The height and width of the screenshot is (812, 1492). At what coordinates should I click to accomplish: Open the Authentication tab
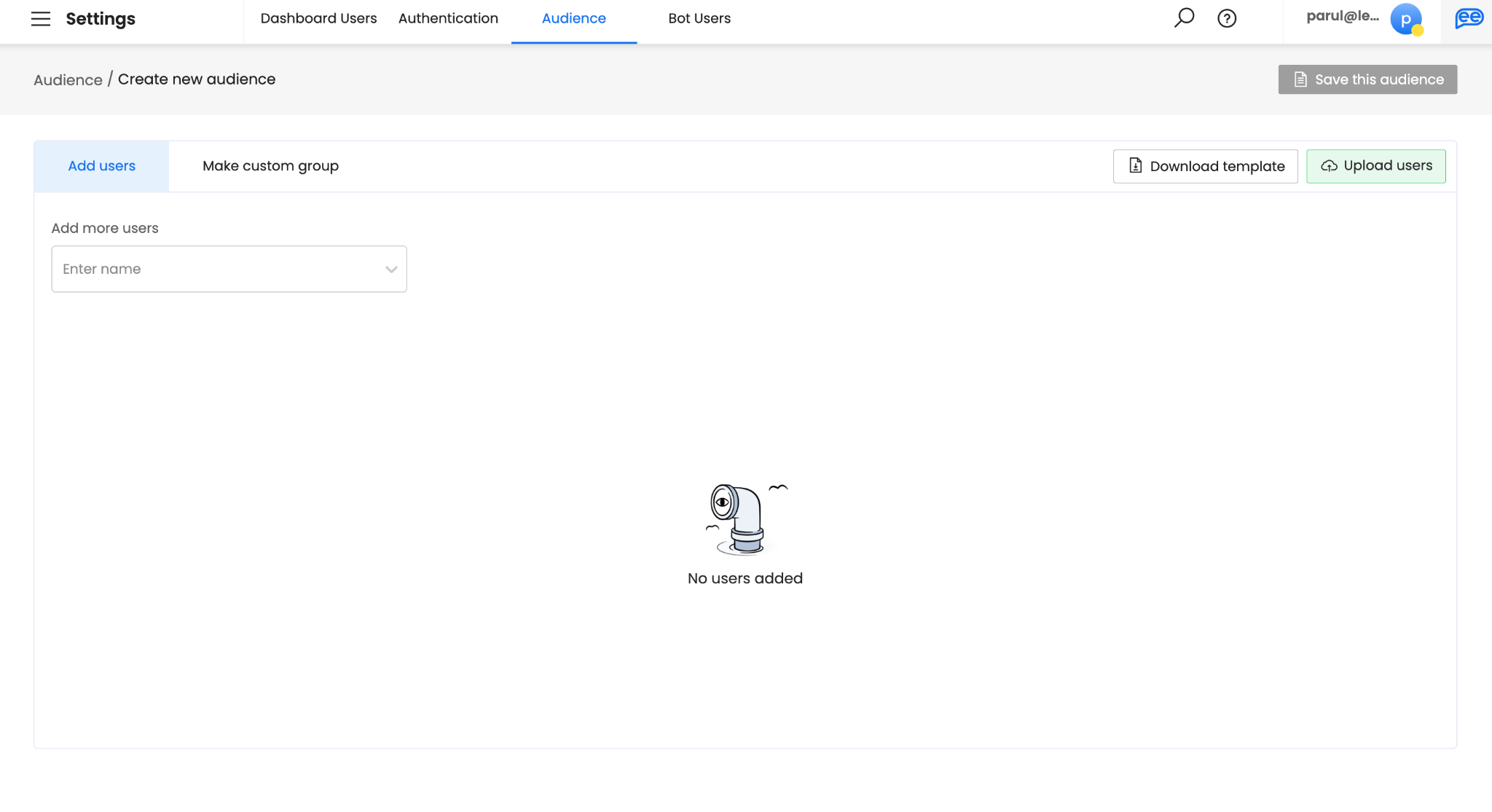tap(448, 18)
